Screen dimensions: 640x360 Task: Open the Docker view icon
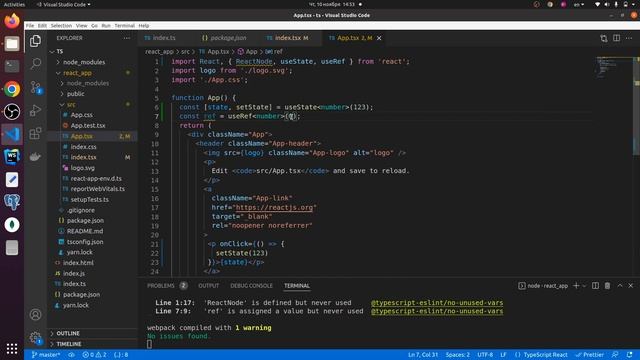pyautogui.click(x=36, y=156)
